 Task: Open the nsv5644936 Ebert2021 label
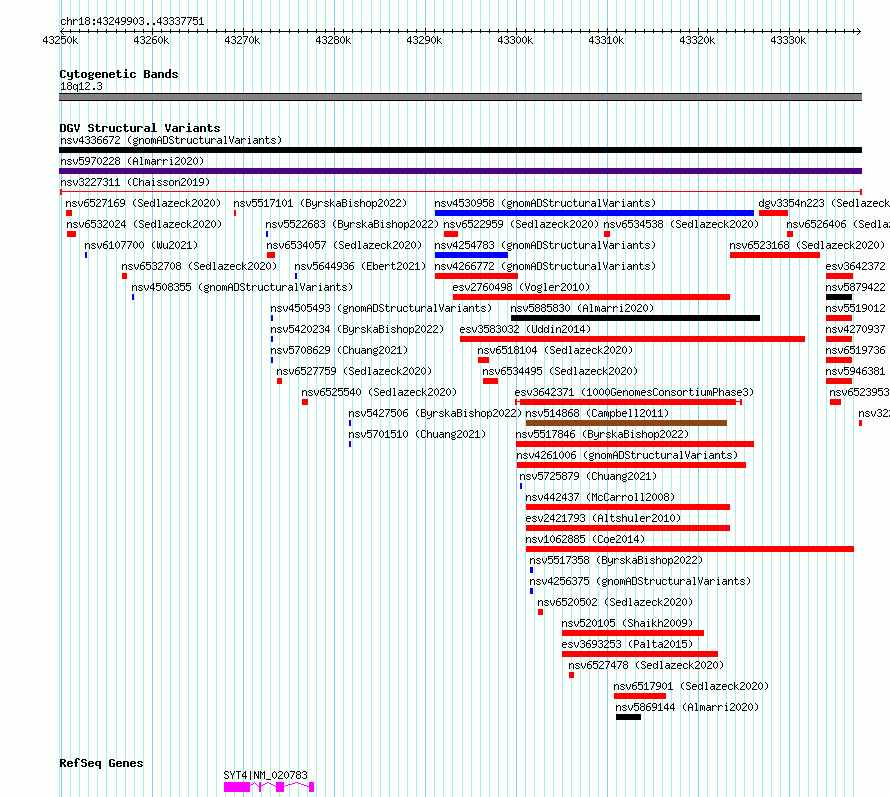360,266
